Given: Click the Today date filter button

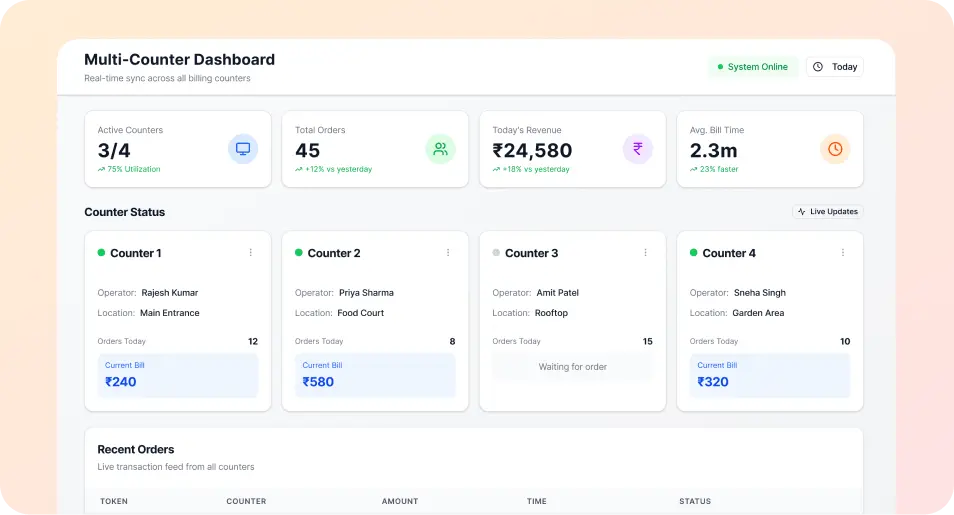Looking at the screenshot, I should click(834, 67).
